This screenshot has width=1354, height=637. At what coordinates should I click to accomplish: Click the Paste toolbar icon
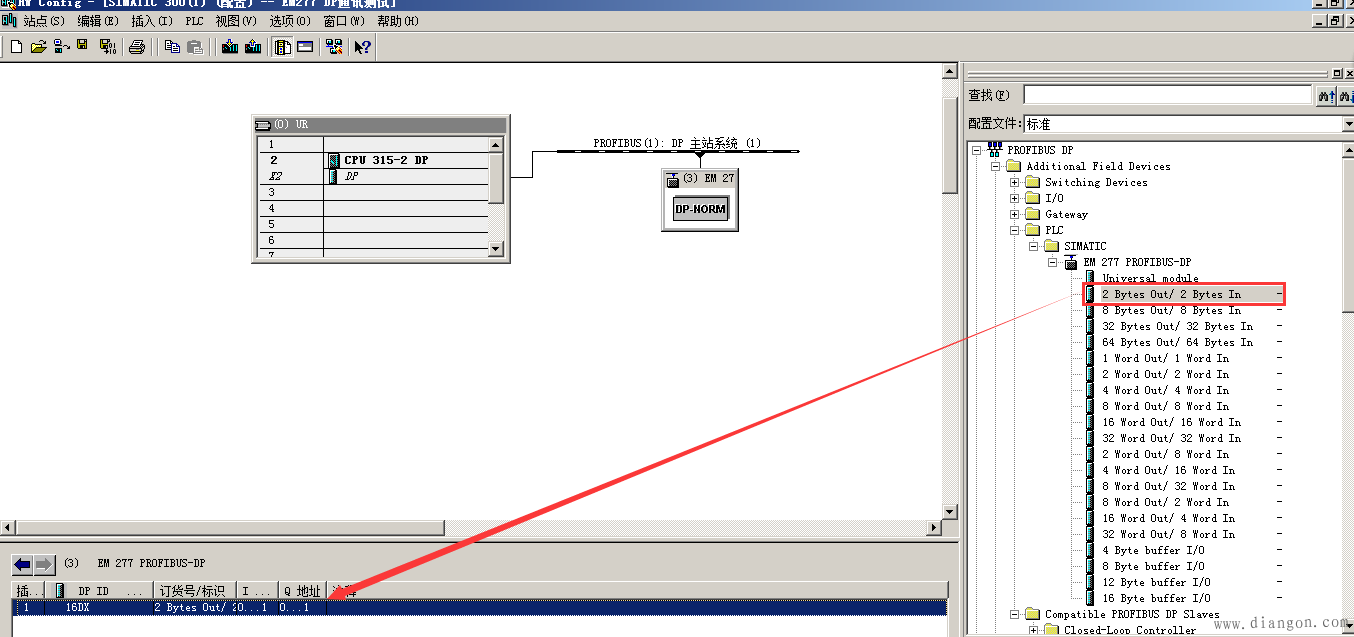pos(195,47)
